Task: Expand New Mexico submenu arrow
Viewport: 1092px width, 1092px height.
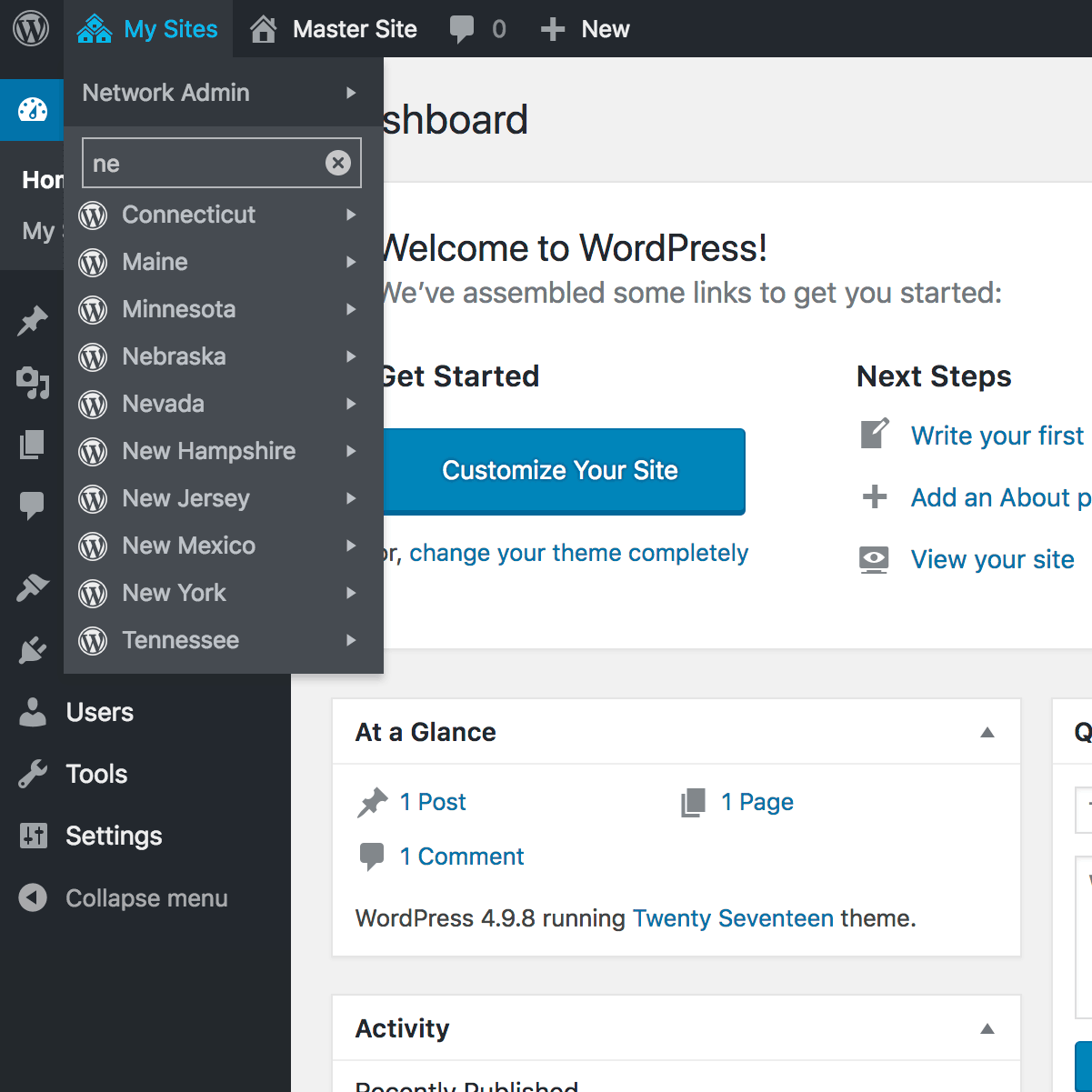Action: 351,546
